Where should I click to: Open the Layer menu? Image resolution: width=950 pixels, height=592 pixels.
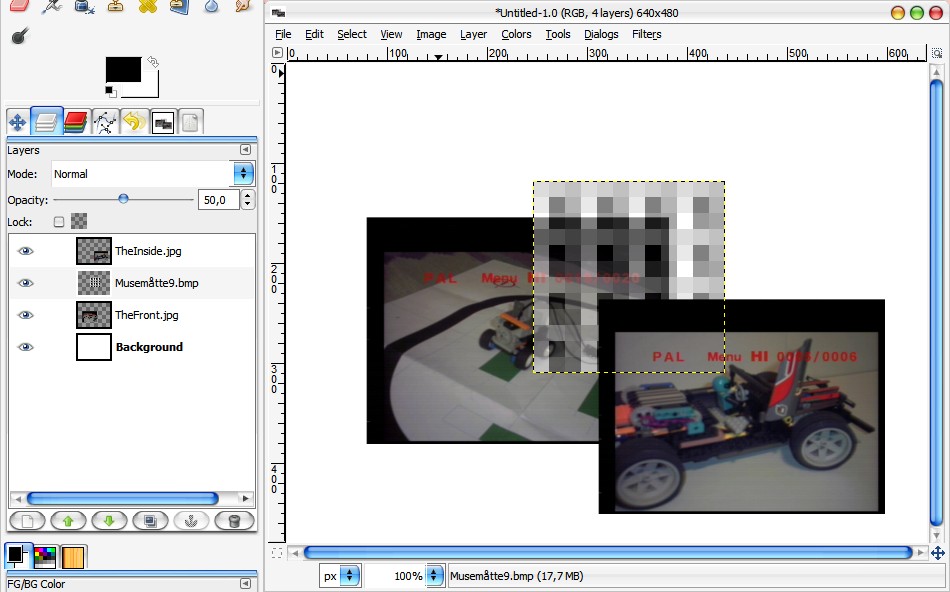[x=473, y=34]
